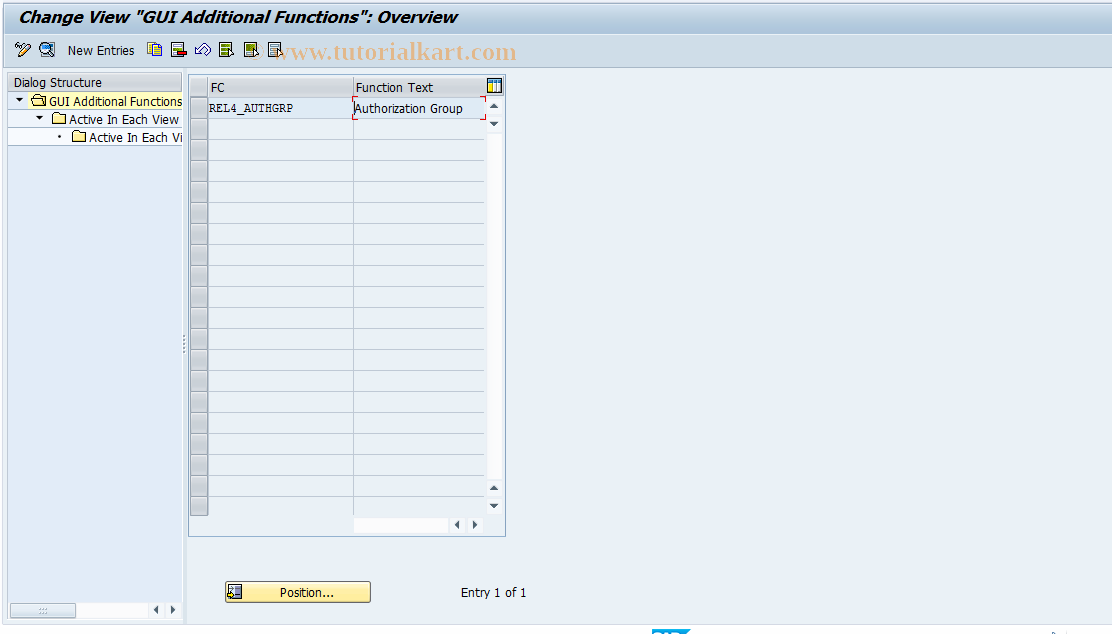Click the Delete row icon
1112x634 pixels.
tap(179, 50)
